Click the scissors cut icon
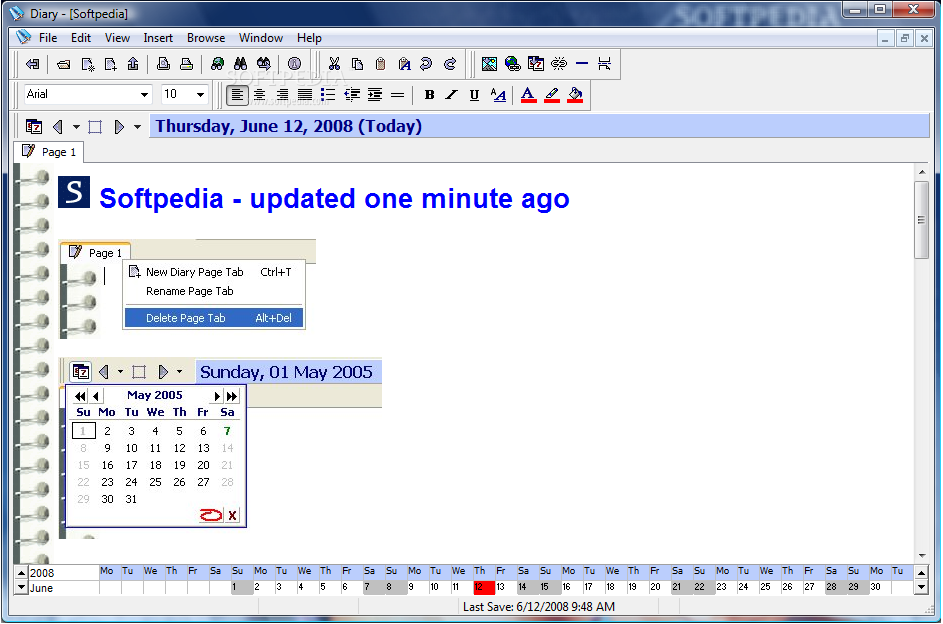The width and height of the screenshot is (943, 624). pyautogui.click(x=334, y=64)
